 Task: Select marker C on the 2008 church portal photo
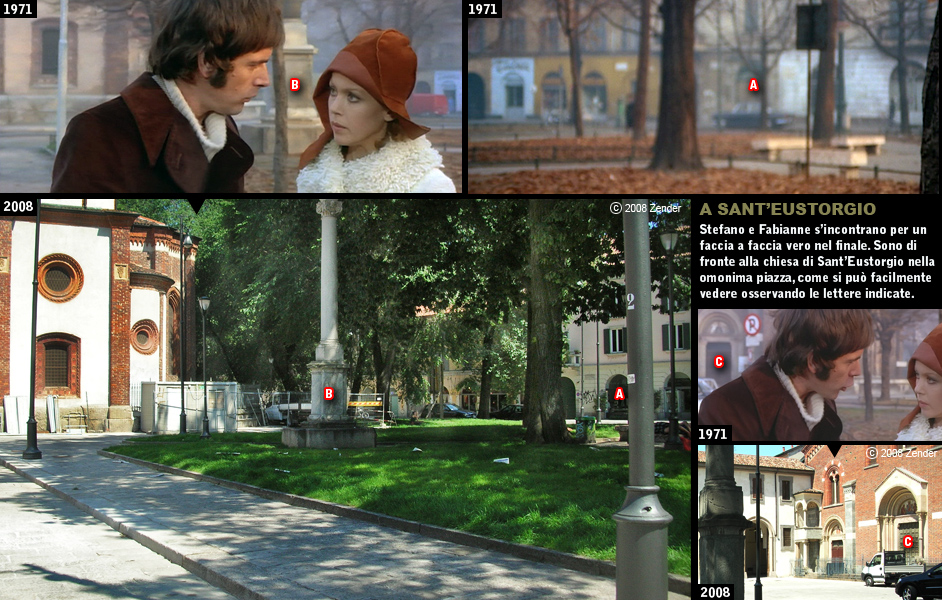[908, 542]
